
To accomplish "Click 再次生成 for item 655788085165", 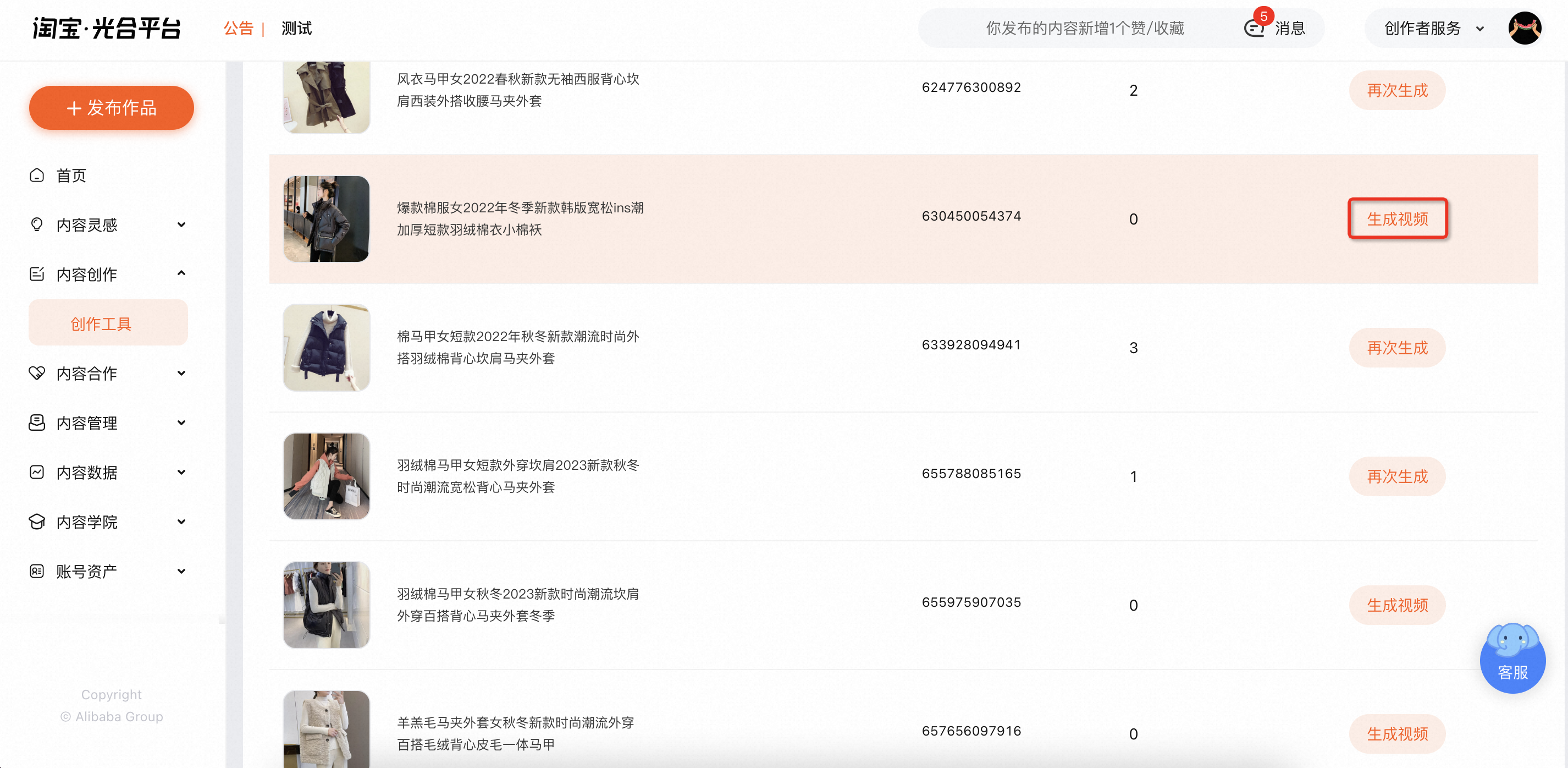I will 1397,476.
